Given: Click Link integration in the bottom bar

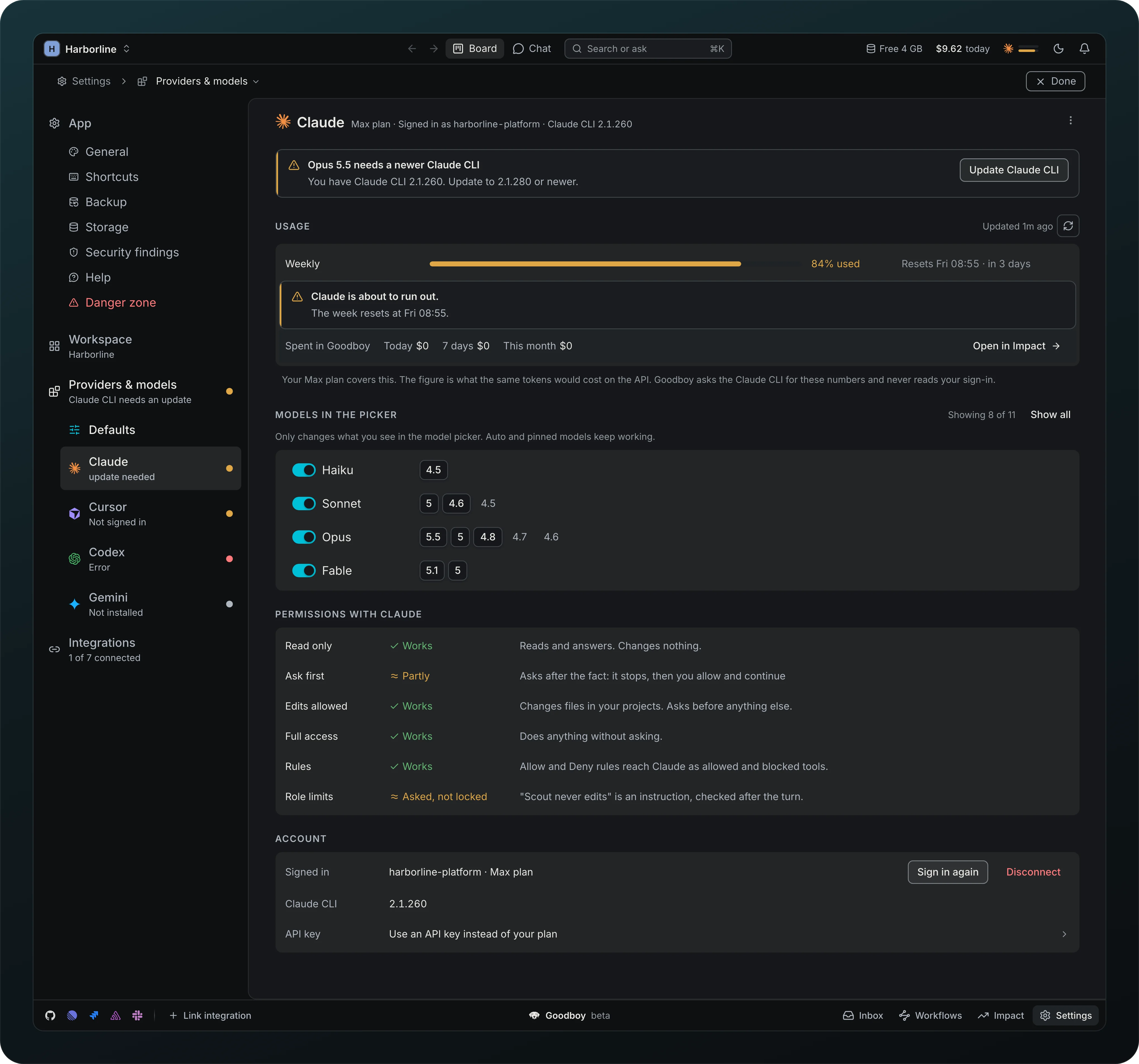Looking at the screenshot, I should 210,1015.
